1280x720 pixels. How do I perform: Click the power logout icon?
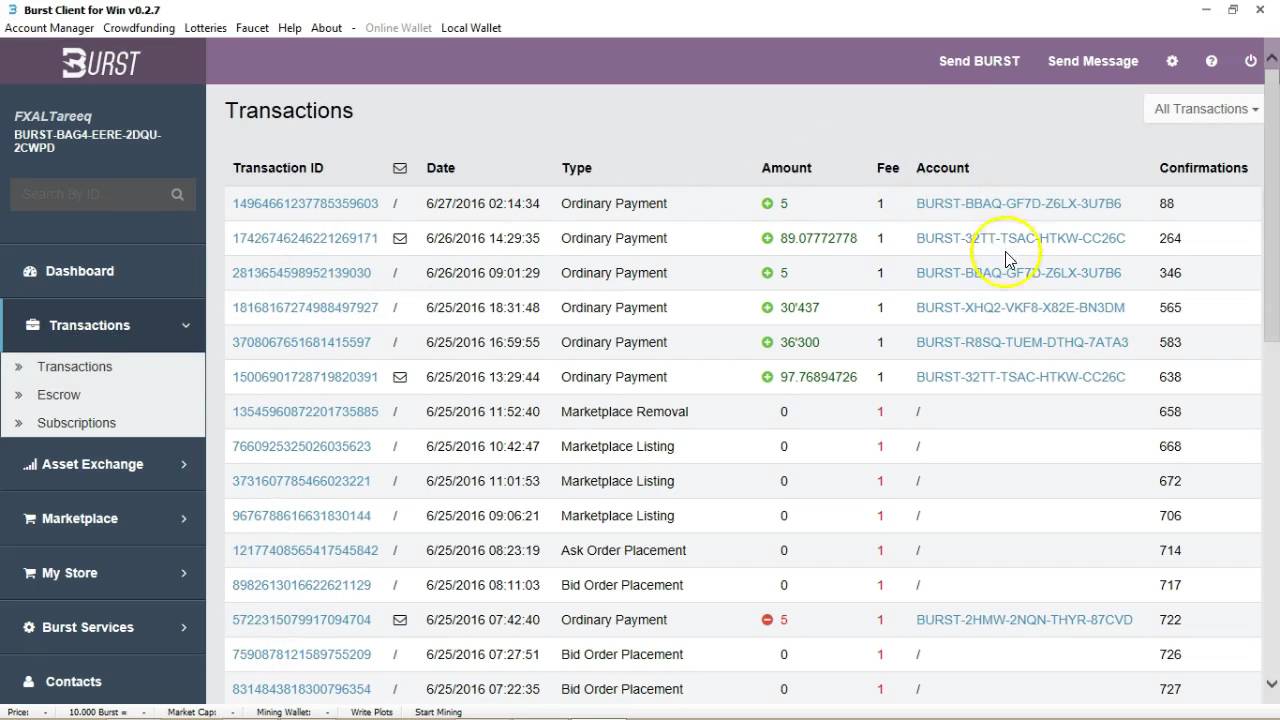click(1250, 61)
